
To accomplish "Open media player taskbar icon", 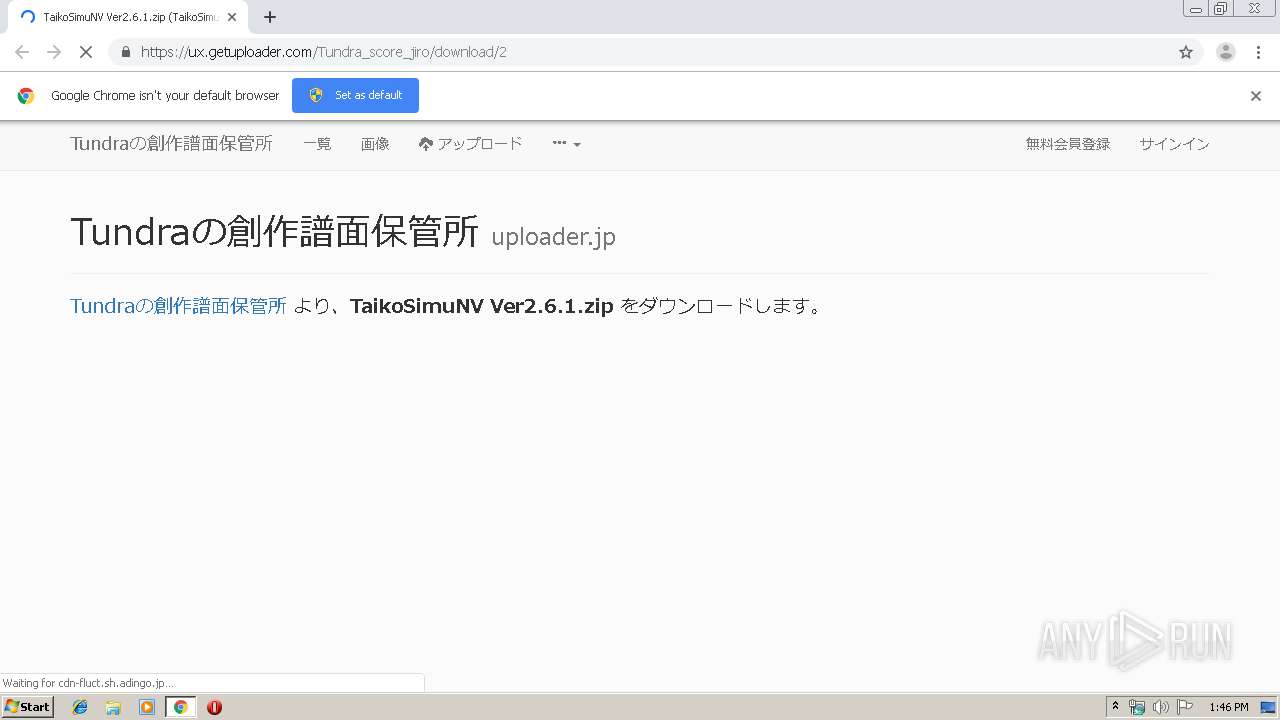I will coord(147,707).
